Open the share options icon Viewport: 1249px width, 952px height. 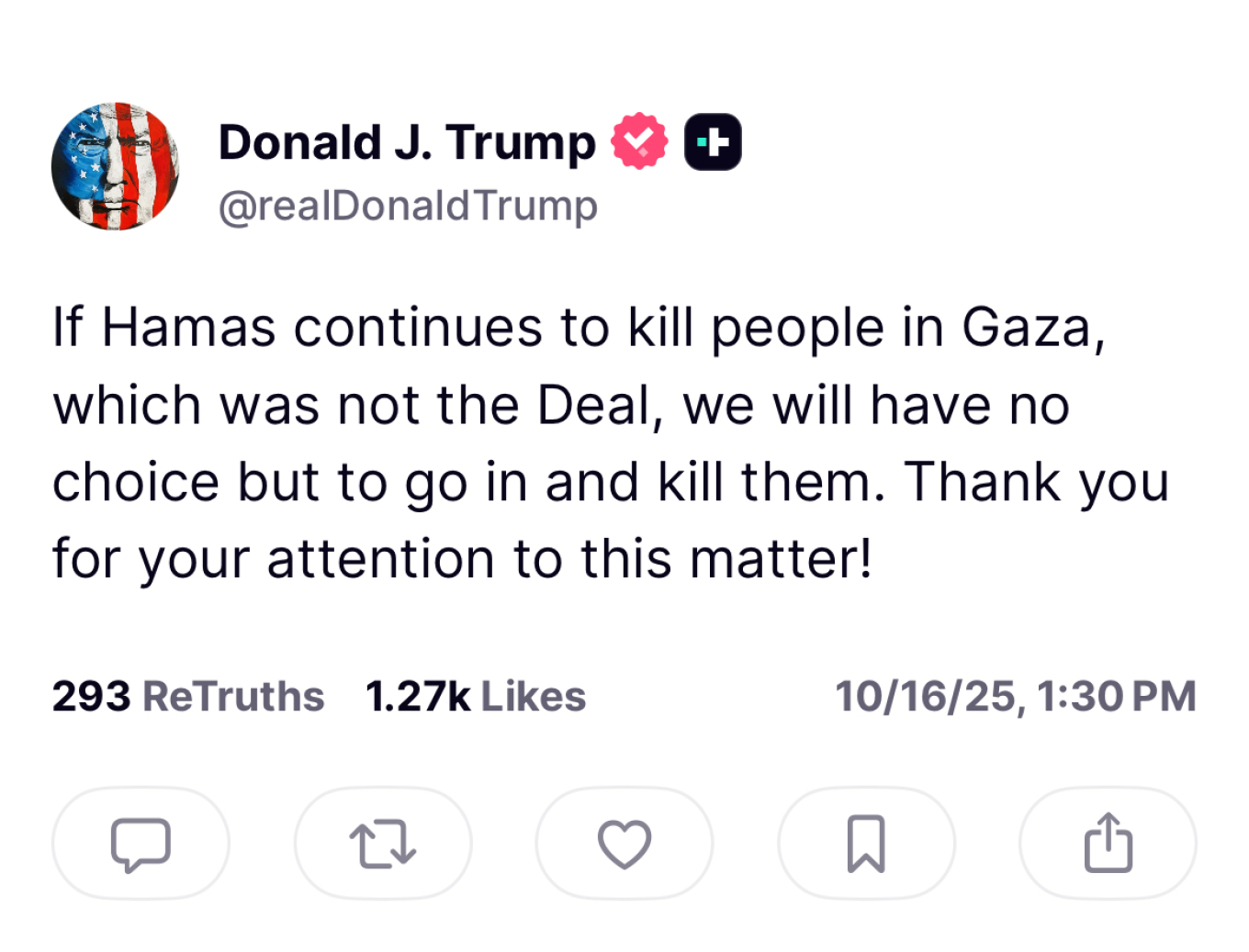click(1108, 844)
